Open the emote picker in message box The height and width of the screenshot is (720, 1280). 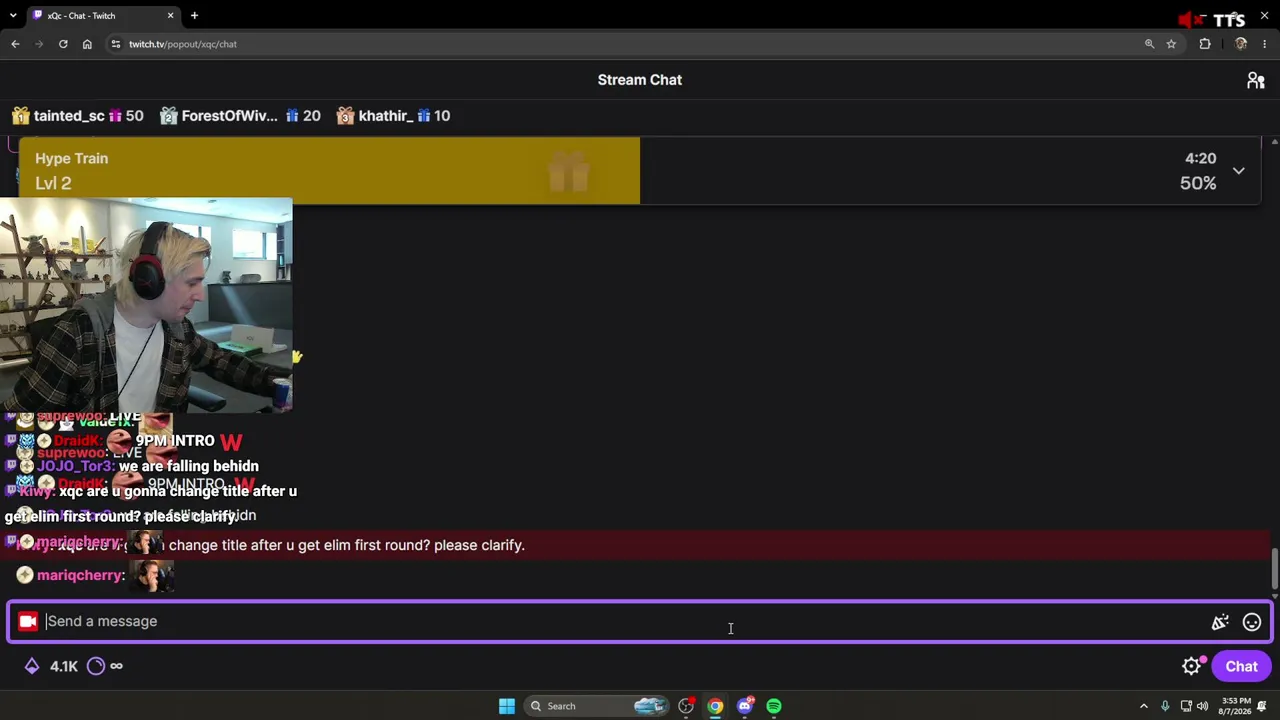click(x=1252, y=622)
